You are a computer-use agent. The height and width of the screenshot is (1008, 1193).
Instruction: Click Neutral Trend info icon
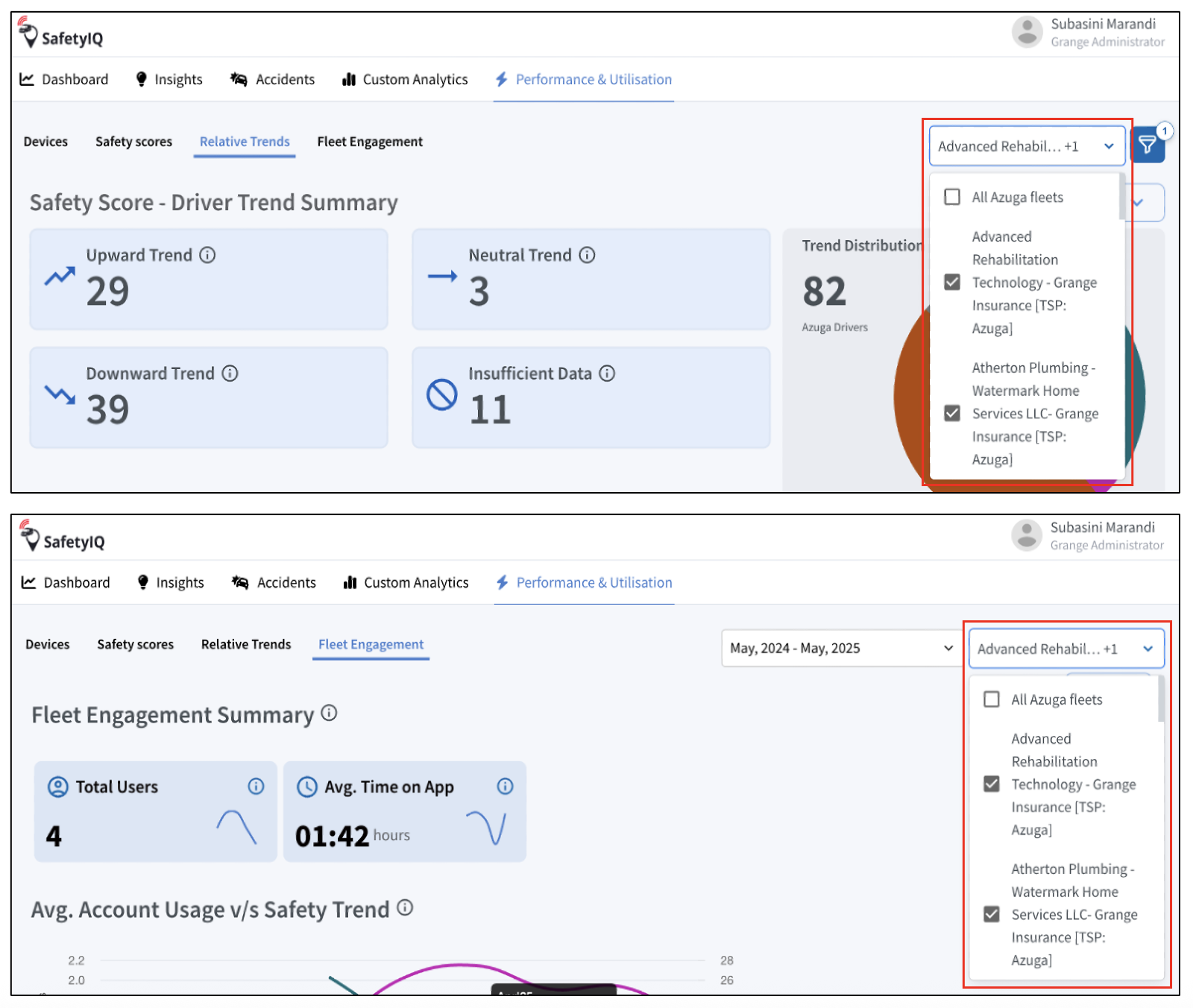coord(588,255)
